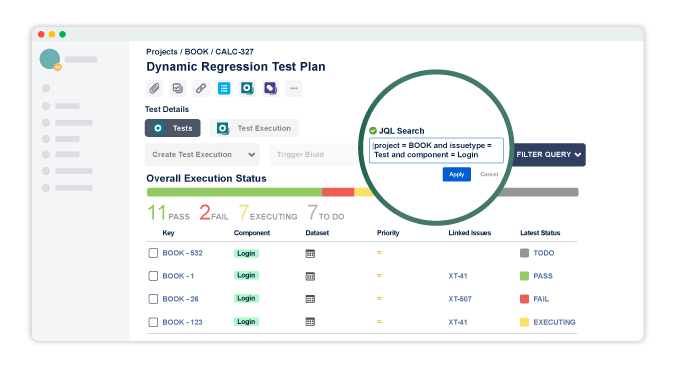Open the FILTER QUERY dropdown

pyautogui.click(x=548, y=155)
